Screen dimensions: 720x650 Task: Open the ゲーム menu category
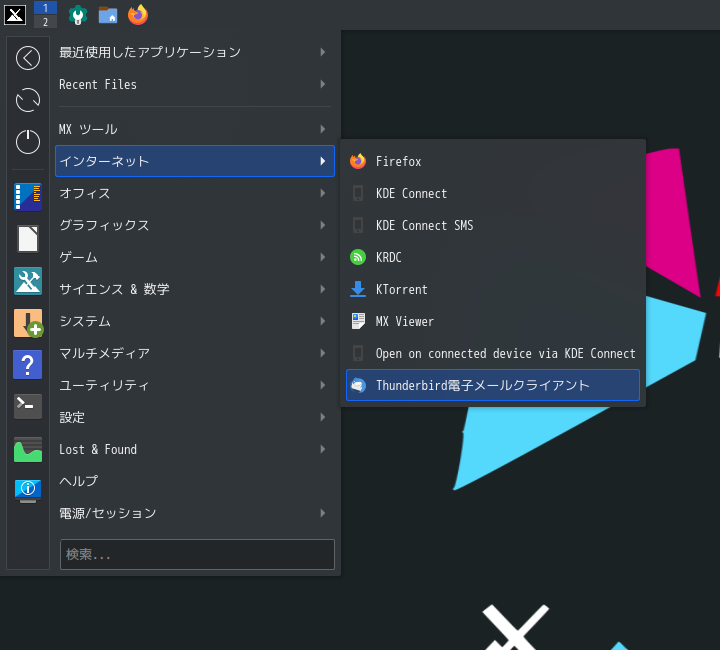pyautogui.click(x=195, y=257)
